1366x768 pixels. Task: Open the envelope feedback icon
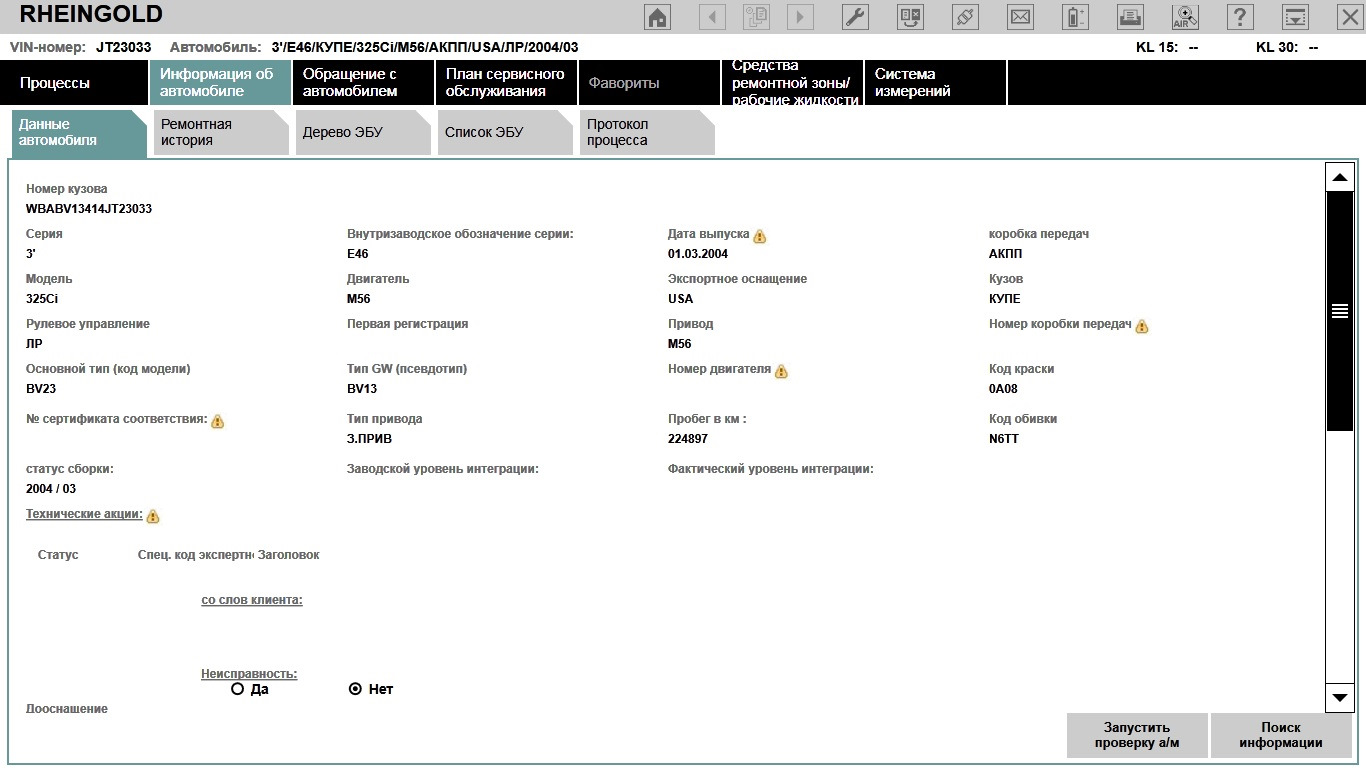[1020, 17]
